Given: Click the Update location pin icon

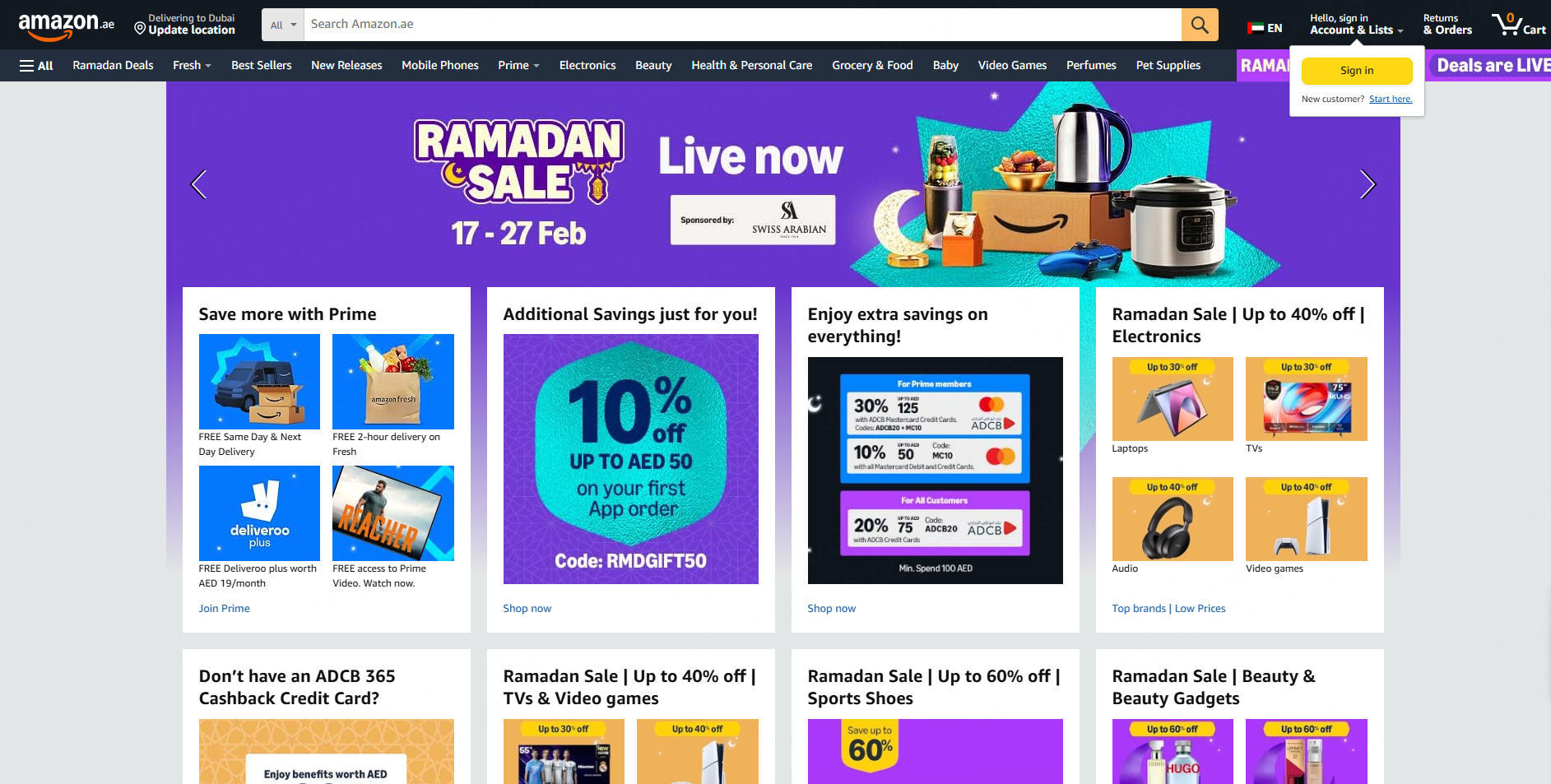Looking at the screenshot, I should tap(140, 29).
